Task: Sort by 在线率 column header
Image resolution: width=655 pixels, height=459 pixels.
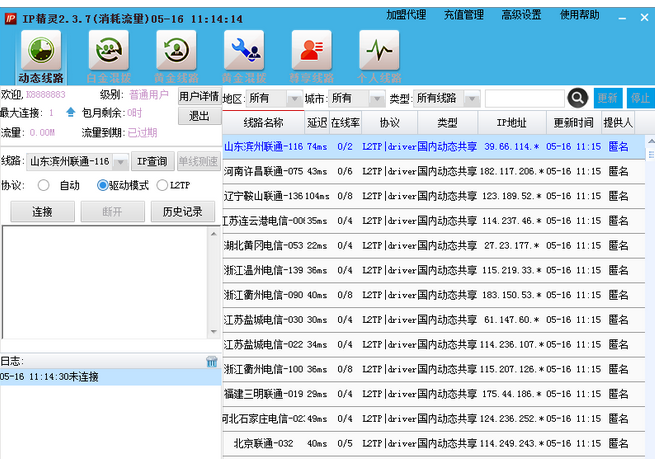Action: pos(345,122)
